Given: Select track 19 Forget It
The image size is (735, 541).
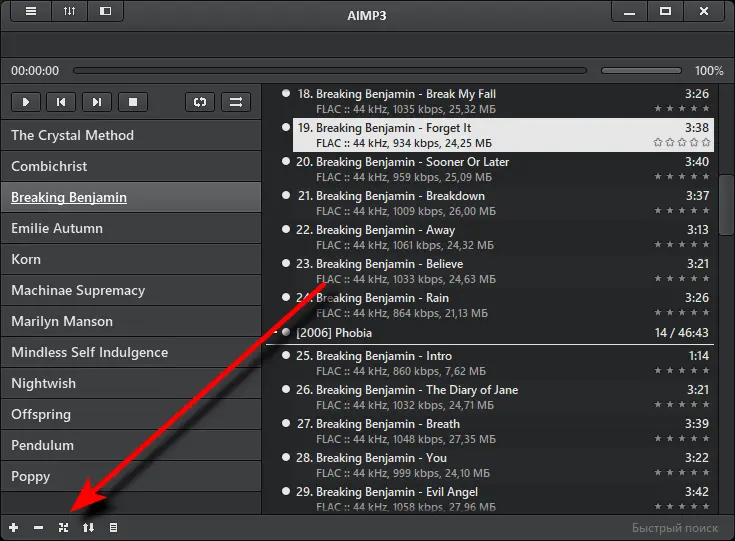Looking at the screenshot, I should coord(503,135).
